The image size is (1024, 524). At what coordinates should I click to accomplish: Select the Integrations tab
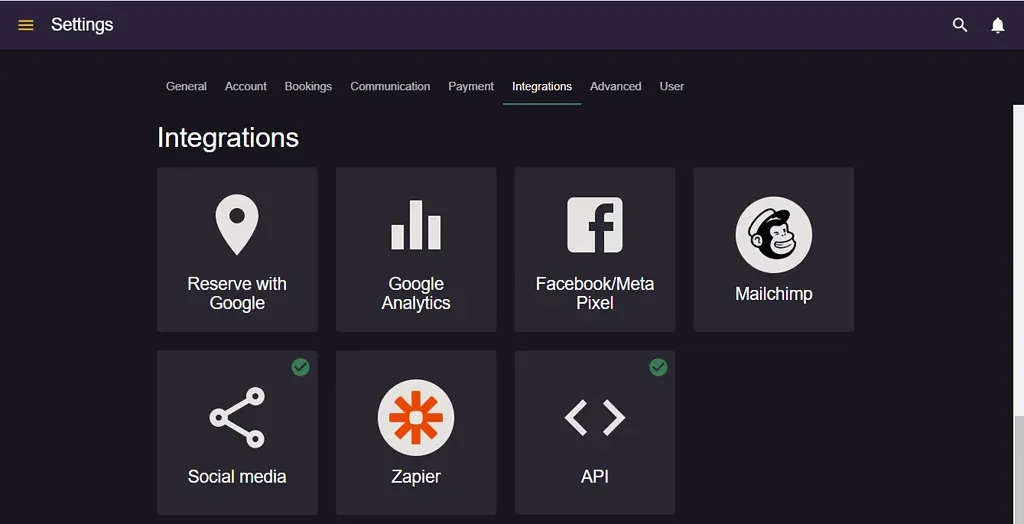pyautogui.click(x=542, y=86)
